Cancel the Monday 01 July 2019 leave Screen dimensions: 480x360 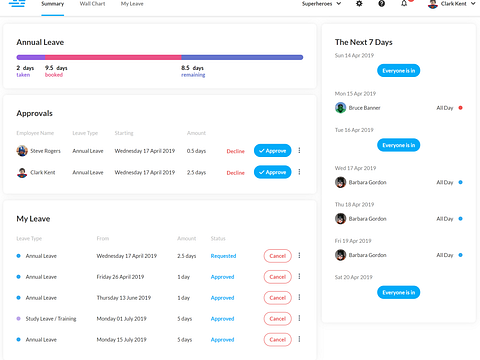click(x=278, y=319)
